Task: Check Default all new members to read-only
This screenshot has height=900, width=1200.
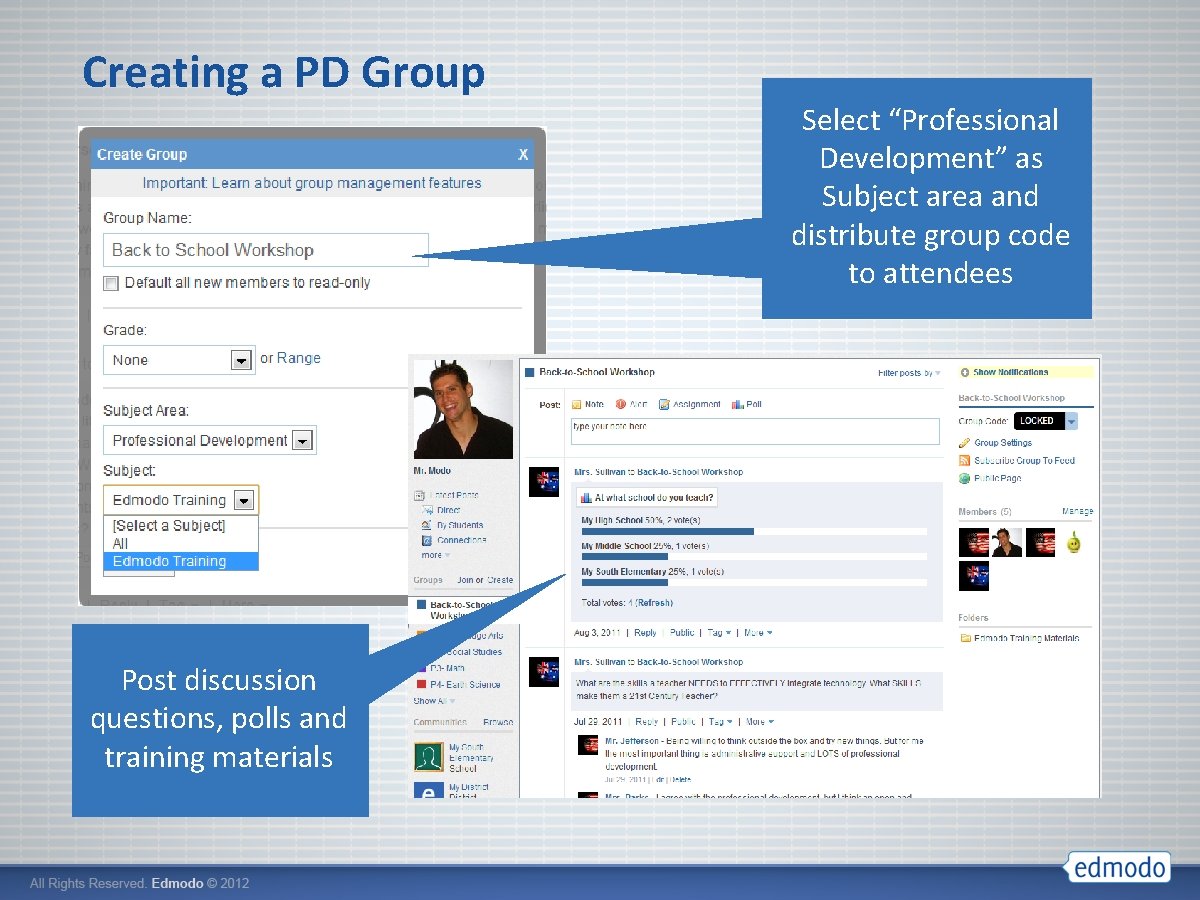Action: pos(111,283)
